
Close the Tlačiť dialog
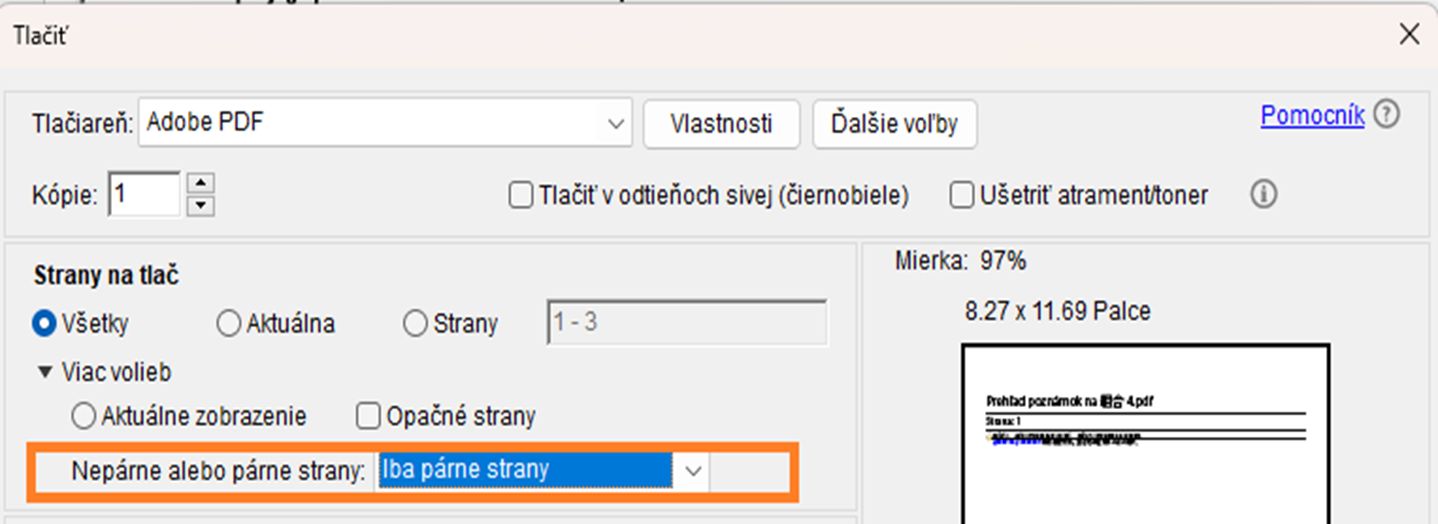tap(1409, 35)
